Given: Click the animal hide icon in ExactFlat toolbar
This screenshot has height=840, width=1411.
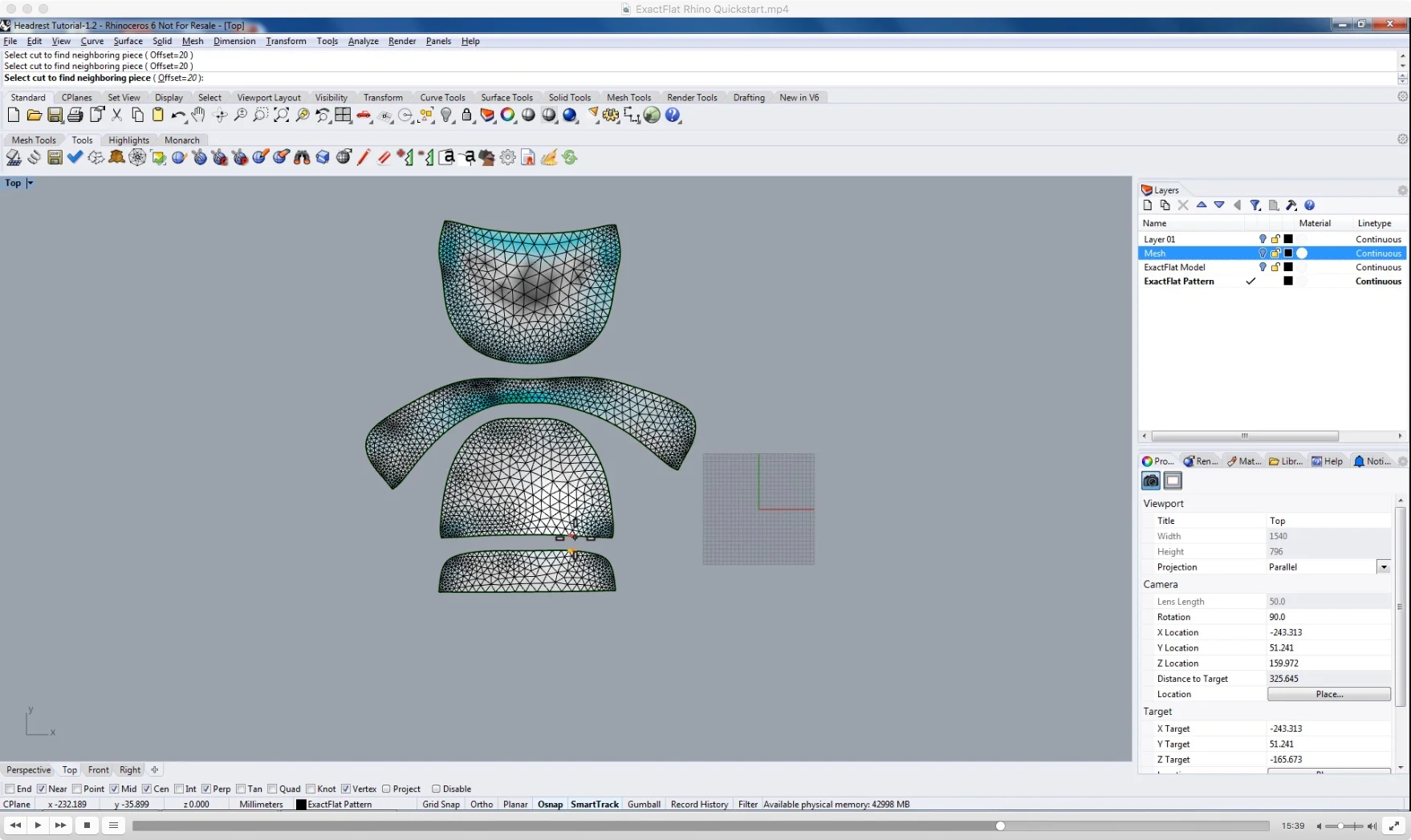Looking at the screenshot, I should click(x=117, y=157).
